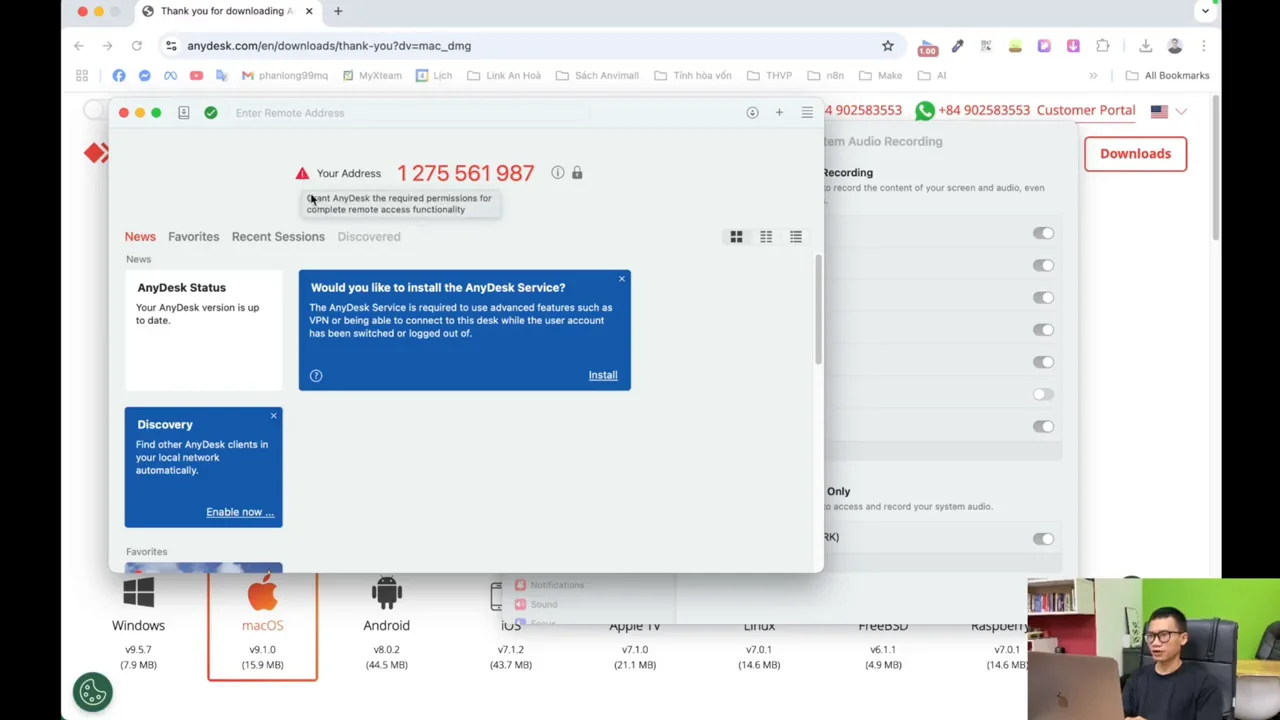Open the AnyDesk hamburger main menu
Image resolution: width=1280 pixels, height=720 pixels.
point(807,113)
